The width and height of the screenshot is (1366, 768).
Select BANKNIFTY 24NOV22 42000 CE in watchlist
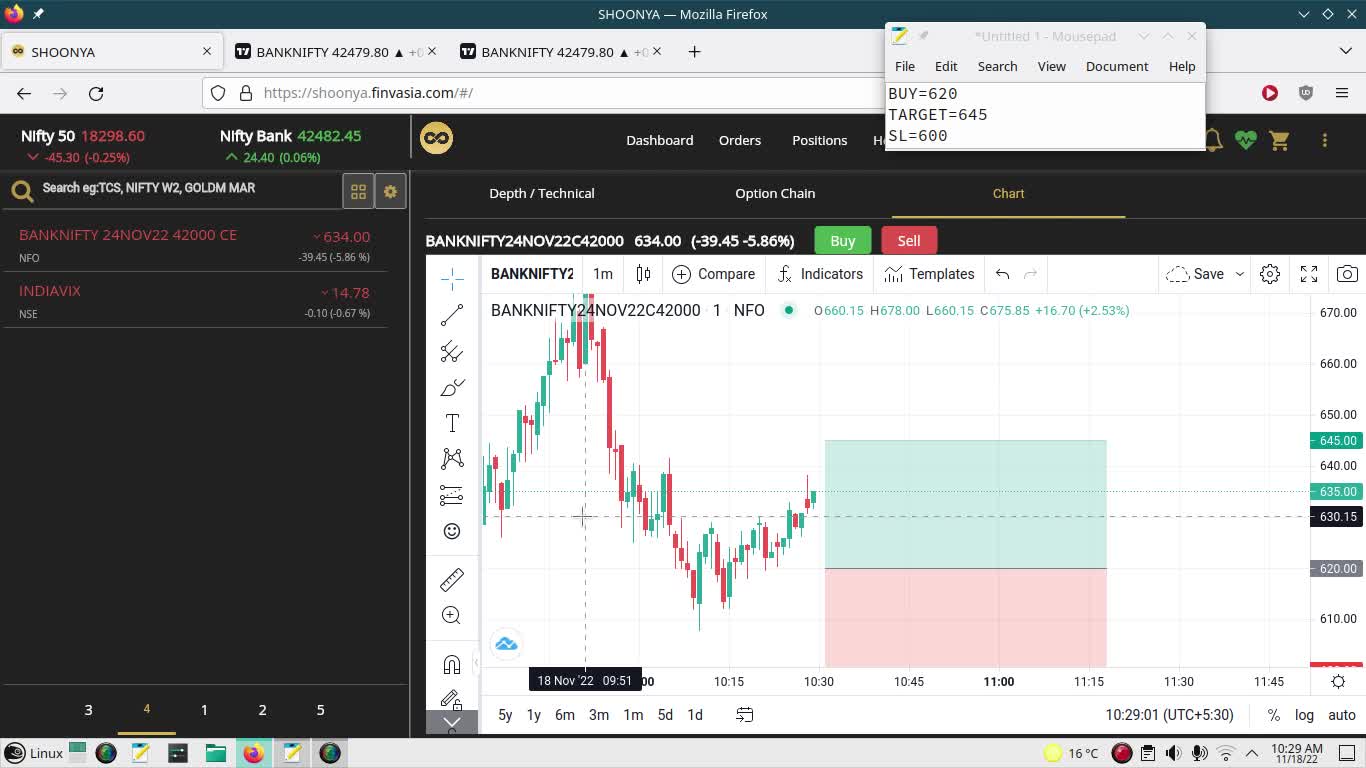pyautogui.click(x=194, y=246)
